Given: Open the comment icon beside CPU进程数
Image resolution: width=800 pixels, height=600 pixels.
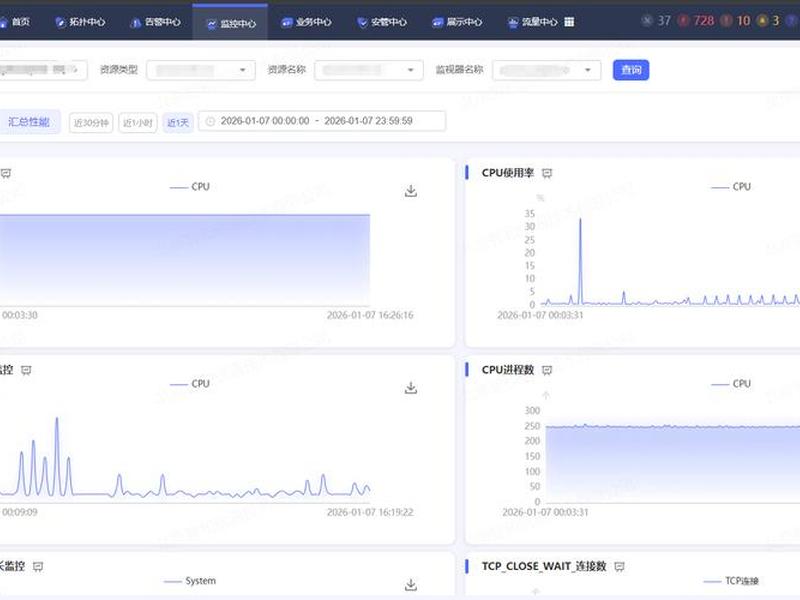Looking at the screenshot, I should click(547, 370).
